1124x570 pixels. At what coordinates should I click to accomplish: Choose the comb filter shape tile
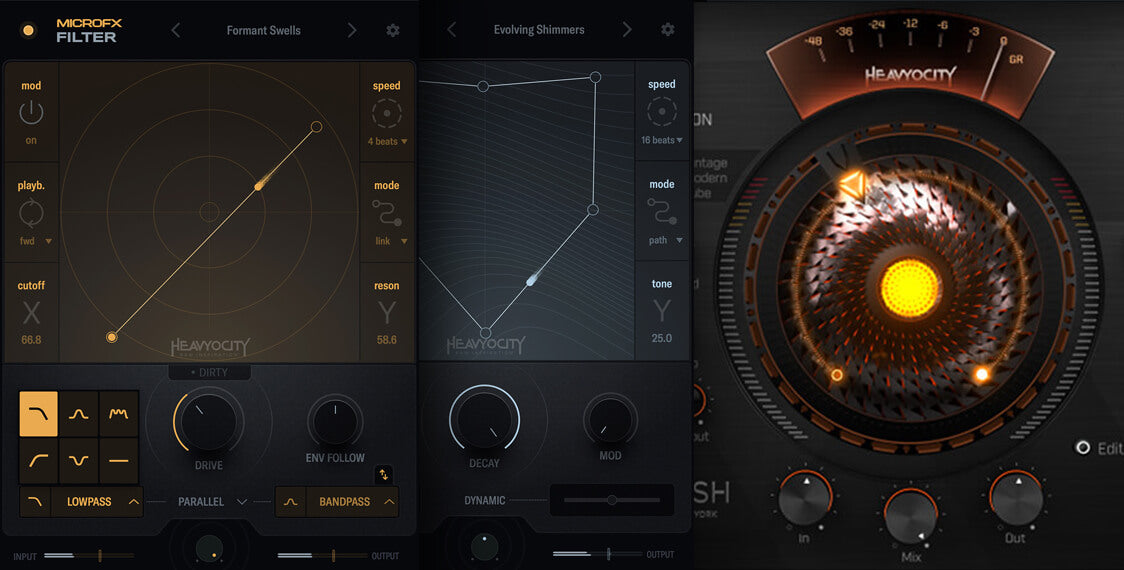pos(118,414)
